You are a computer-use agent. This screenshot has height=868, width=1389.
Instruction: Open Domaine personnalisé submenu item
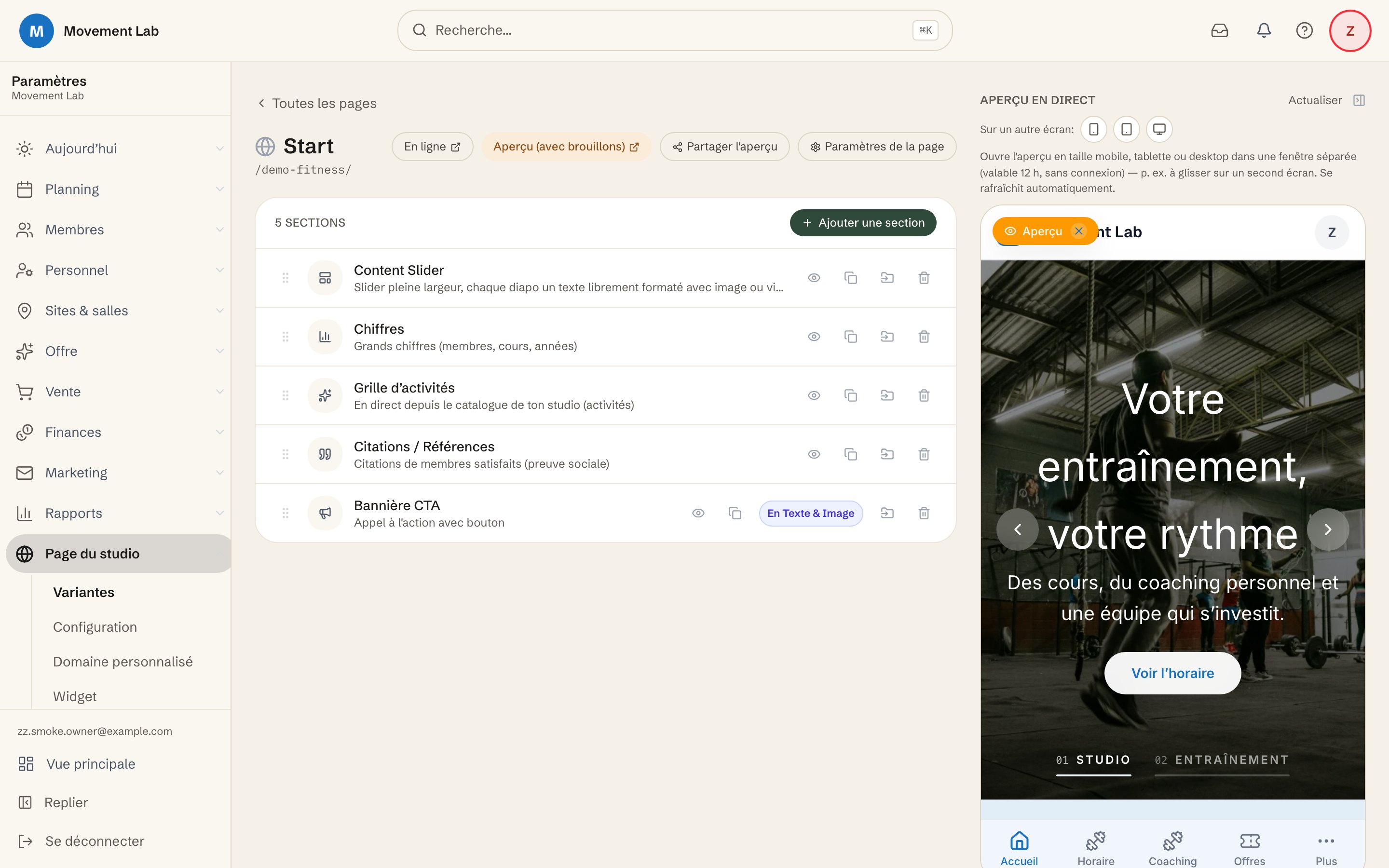click(x=123, y=662)
